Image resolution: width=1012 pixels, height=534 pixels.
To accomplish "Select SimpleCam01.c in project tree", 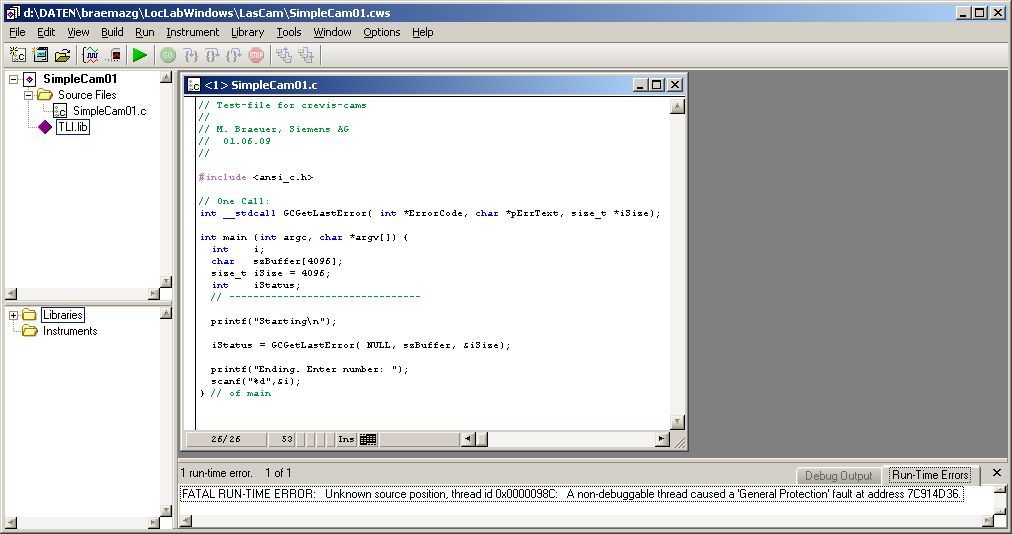I will 109,111.
